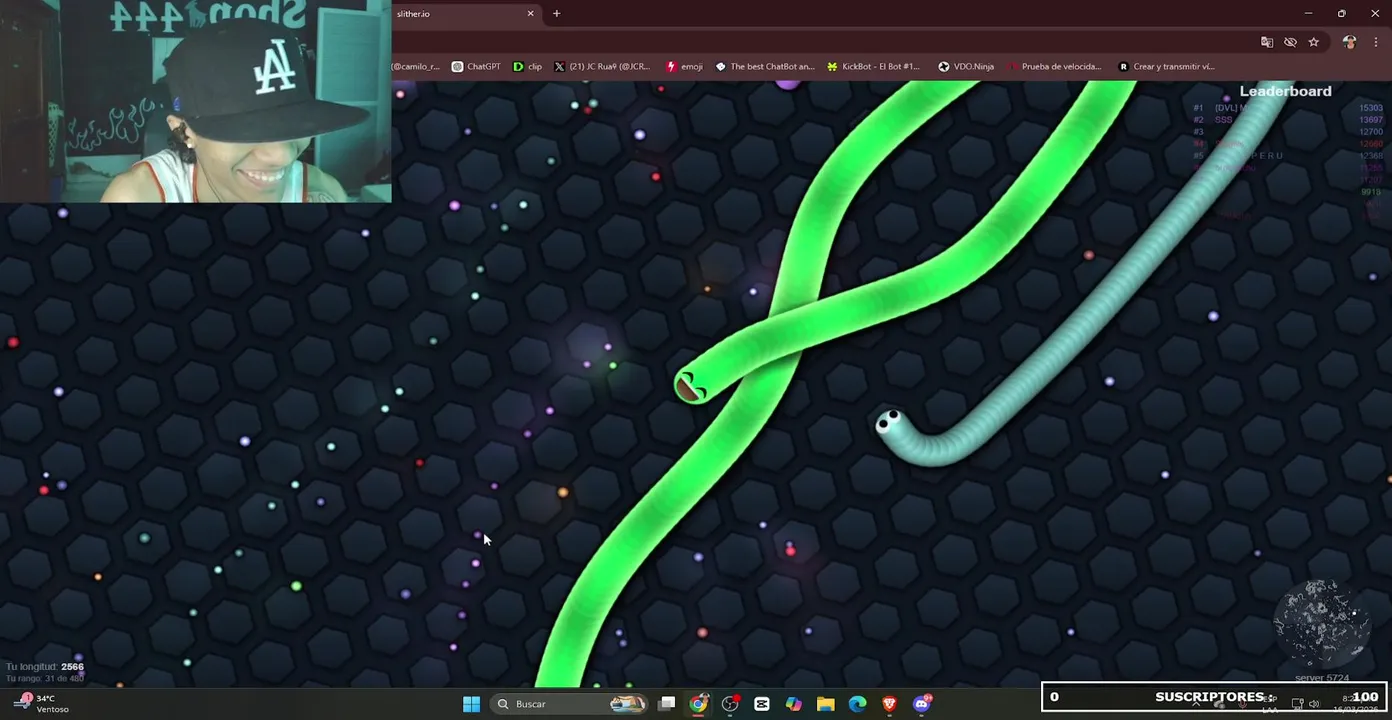The height and width of the screenshot is (720, 1392).
Task: Open Discord from the taskbar
Action: tap(921, 704)
